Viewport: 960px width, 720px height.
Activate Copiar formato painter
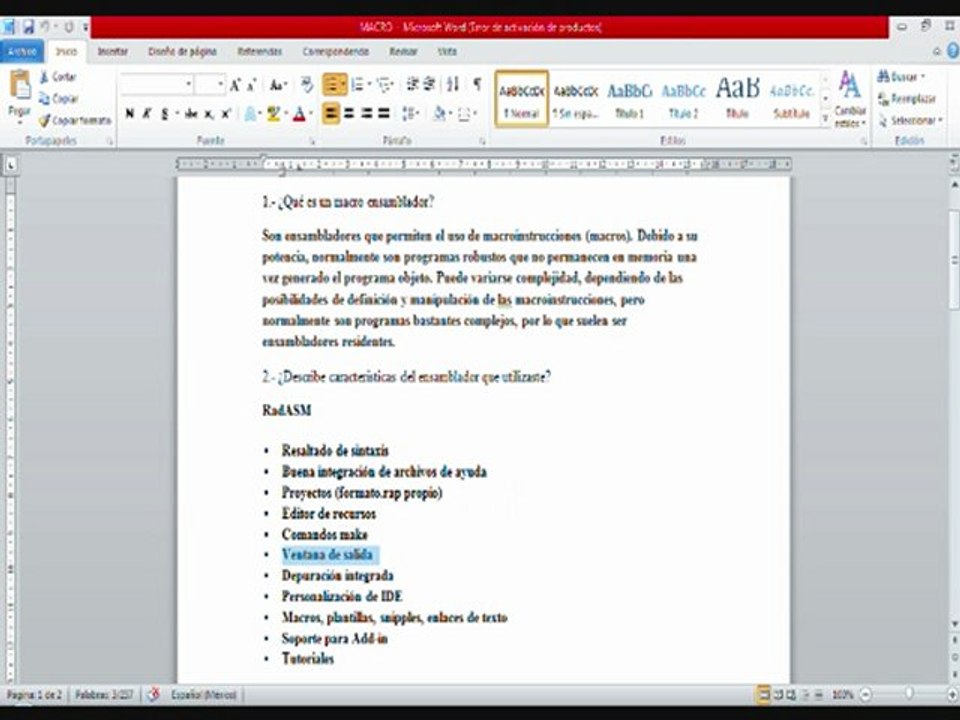tap(75, 121)
